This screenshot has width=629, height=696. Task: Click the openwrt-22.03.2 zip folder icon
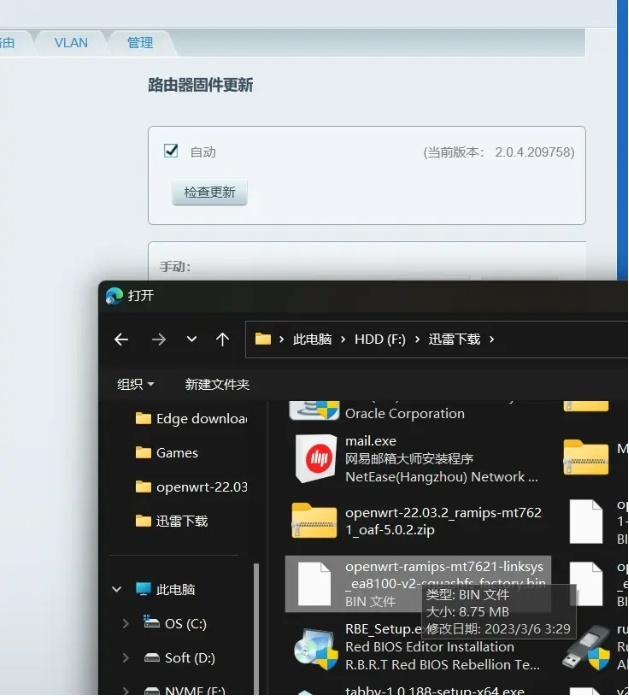coord(314,520)
